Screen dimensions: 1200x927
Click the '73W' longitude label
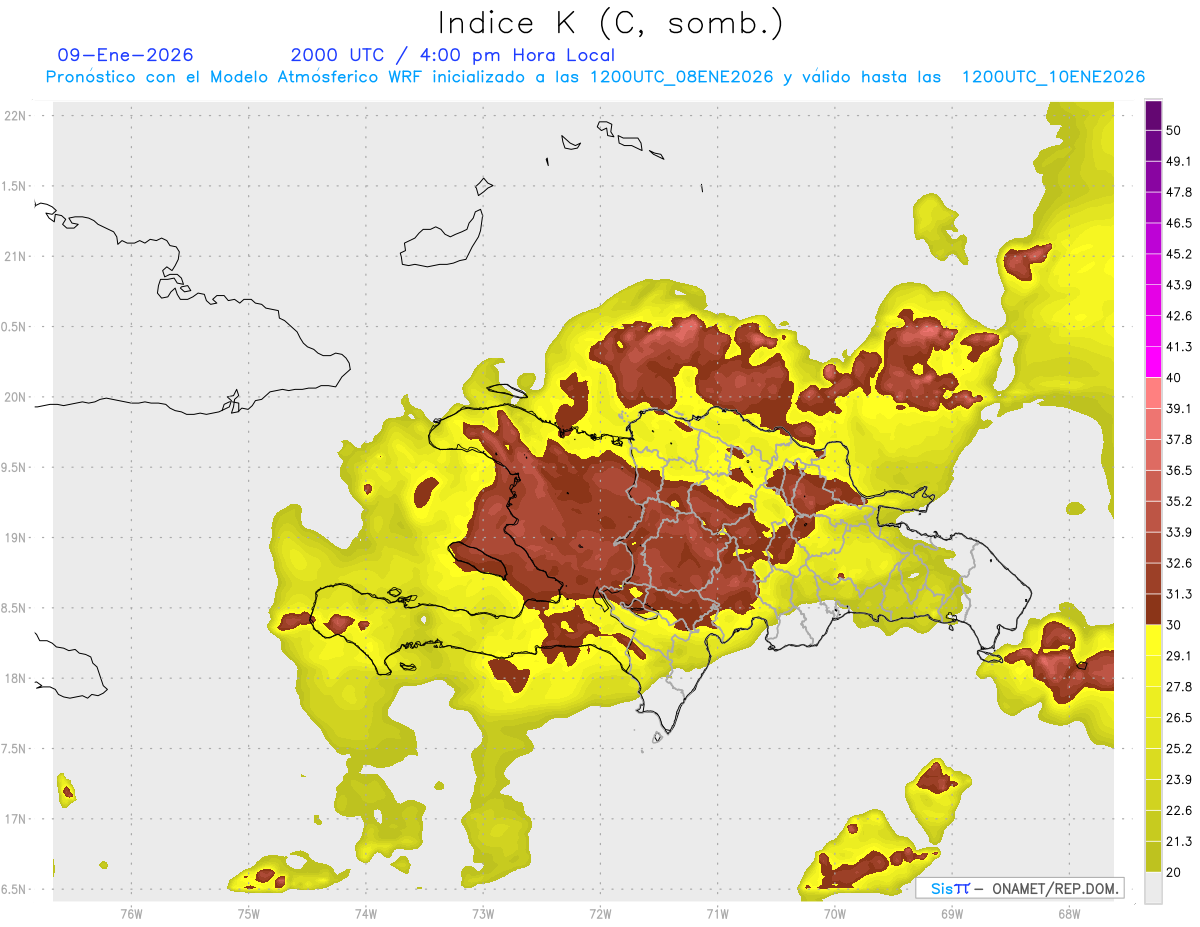[483, 913]
